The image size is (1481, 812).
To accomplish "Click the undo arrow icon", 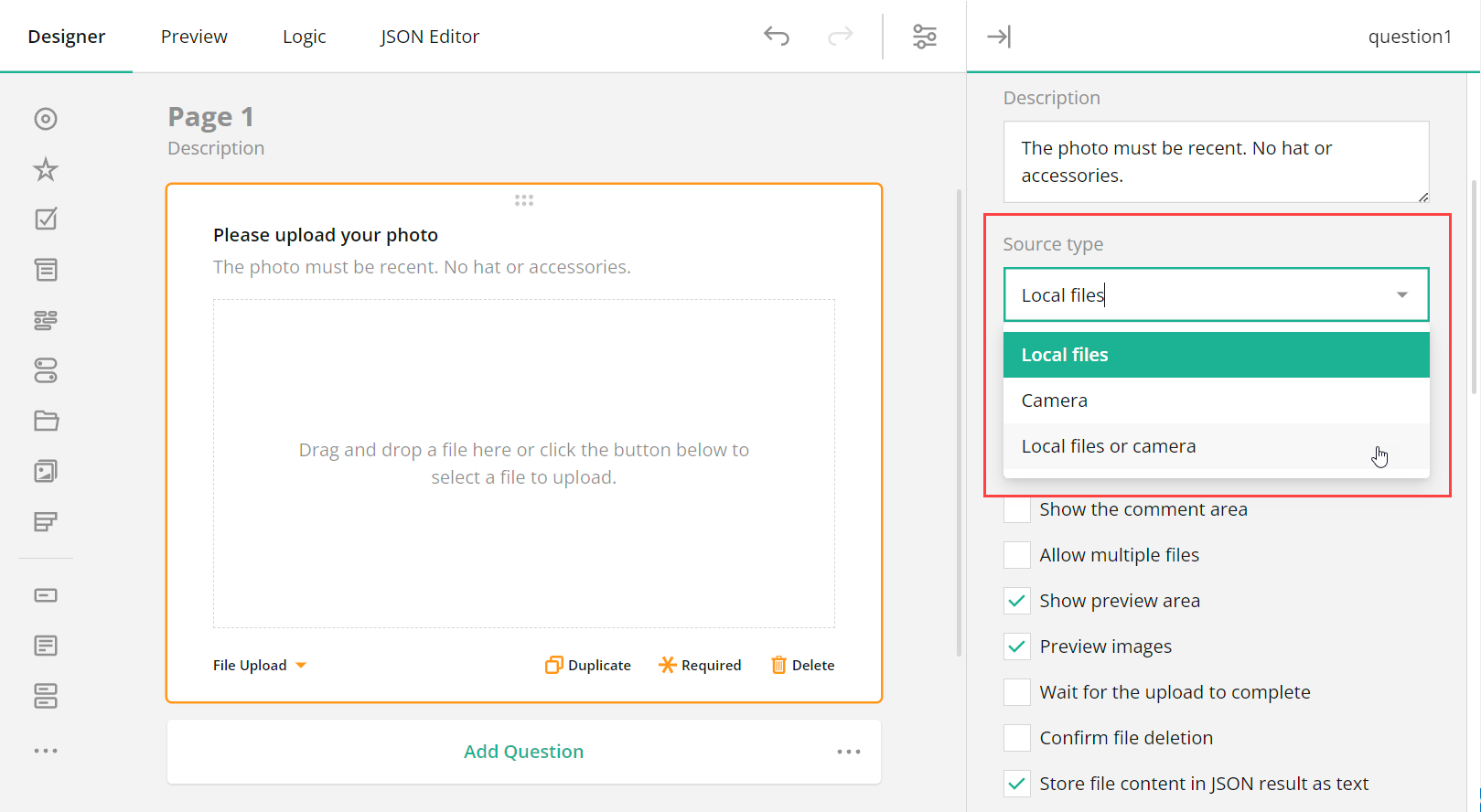I will (777, 37).
